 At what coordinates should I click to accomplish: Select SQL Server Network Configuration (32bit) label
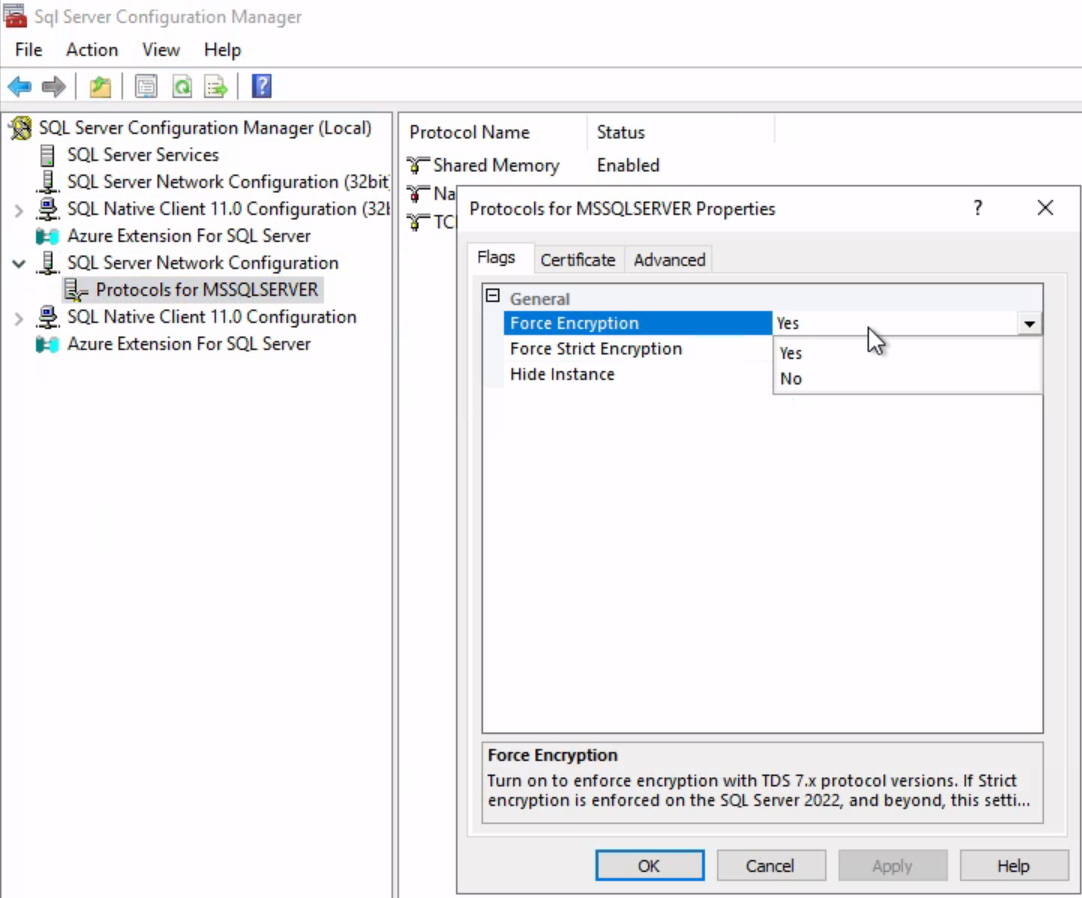pos(228,182)
